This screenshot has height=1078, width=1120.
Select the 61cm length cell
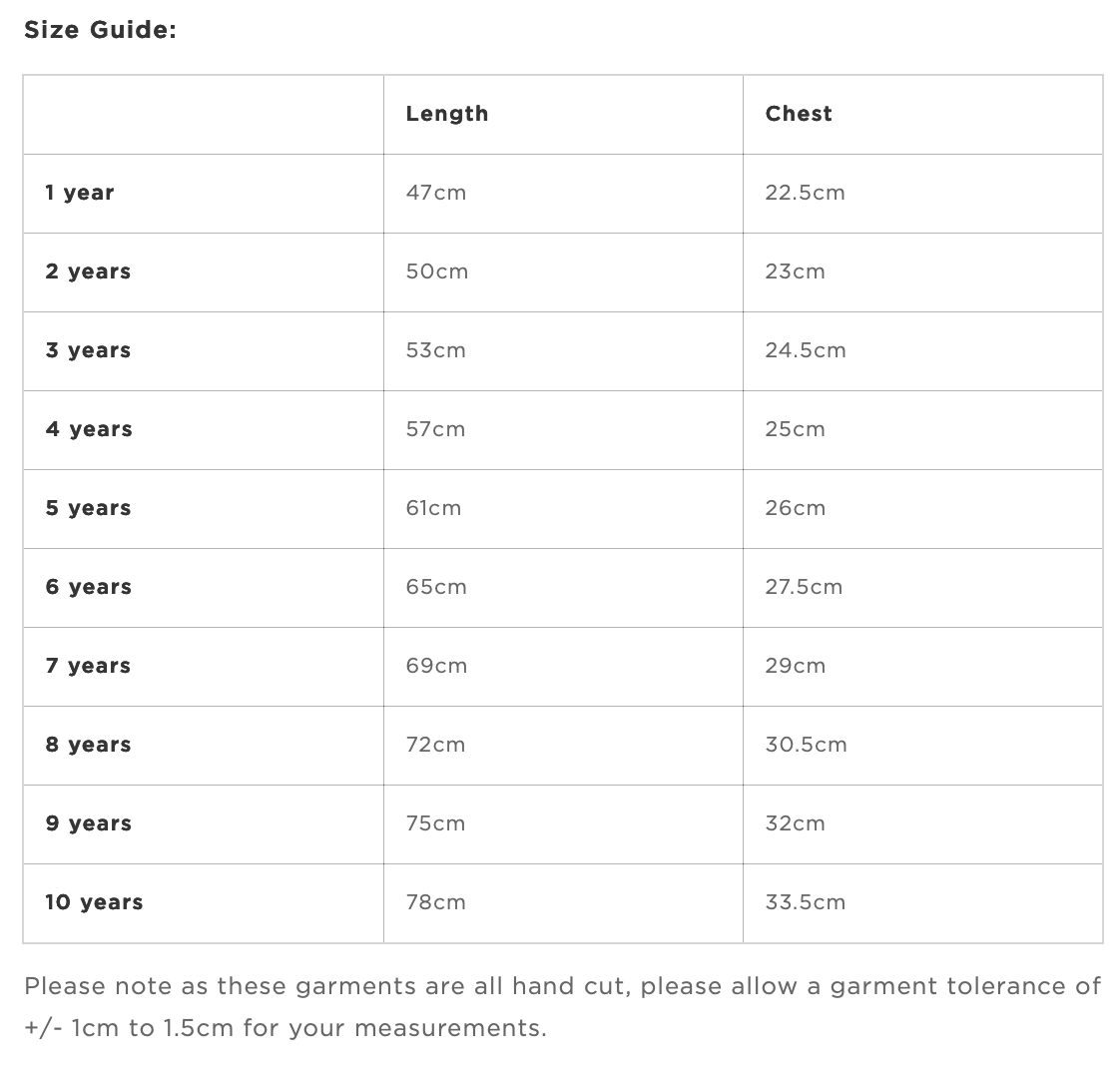[563, 509]
